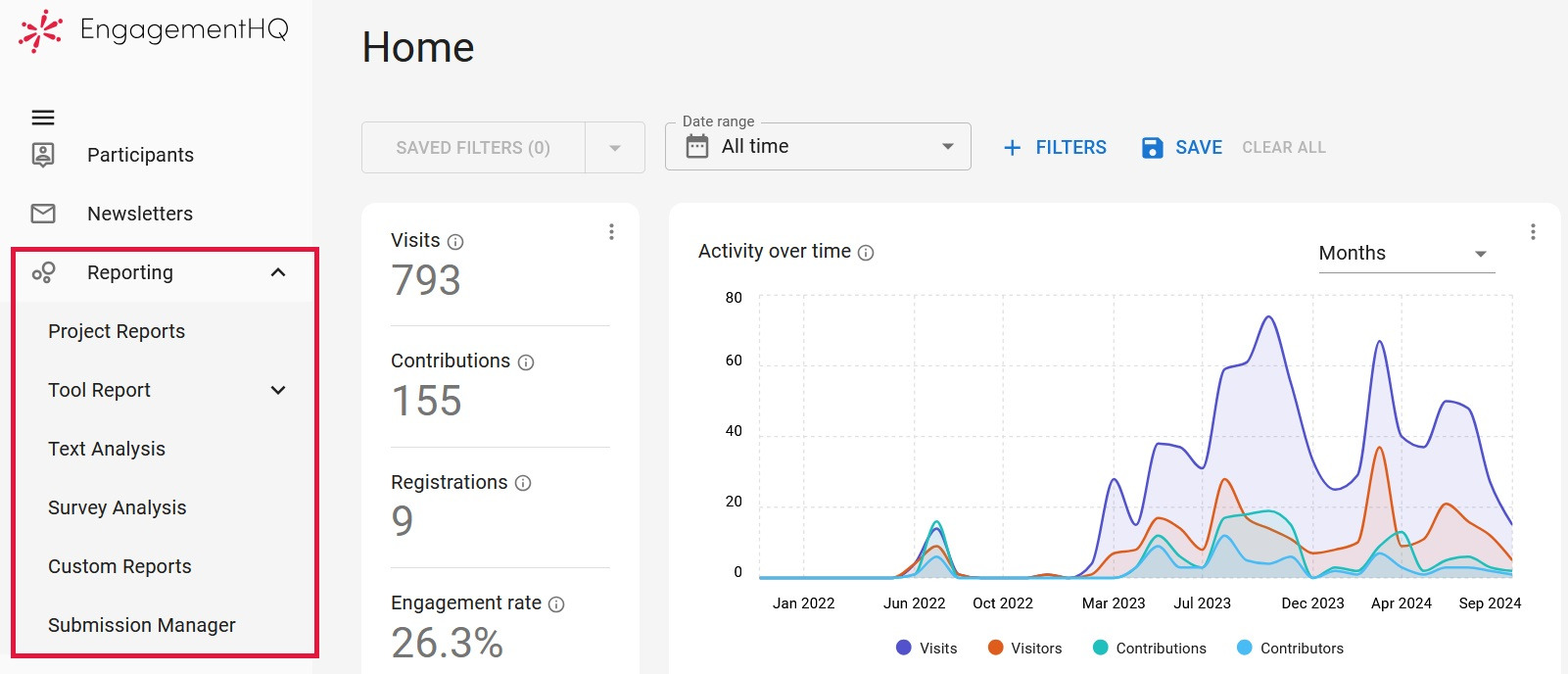Expand the Tool Report submenu chevron
The width and height of the screenshot is (1568, 674).
pos(278,390)
